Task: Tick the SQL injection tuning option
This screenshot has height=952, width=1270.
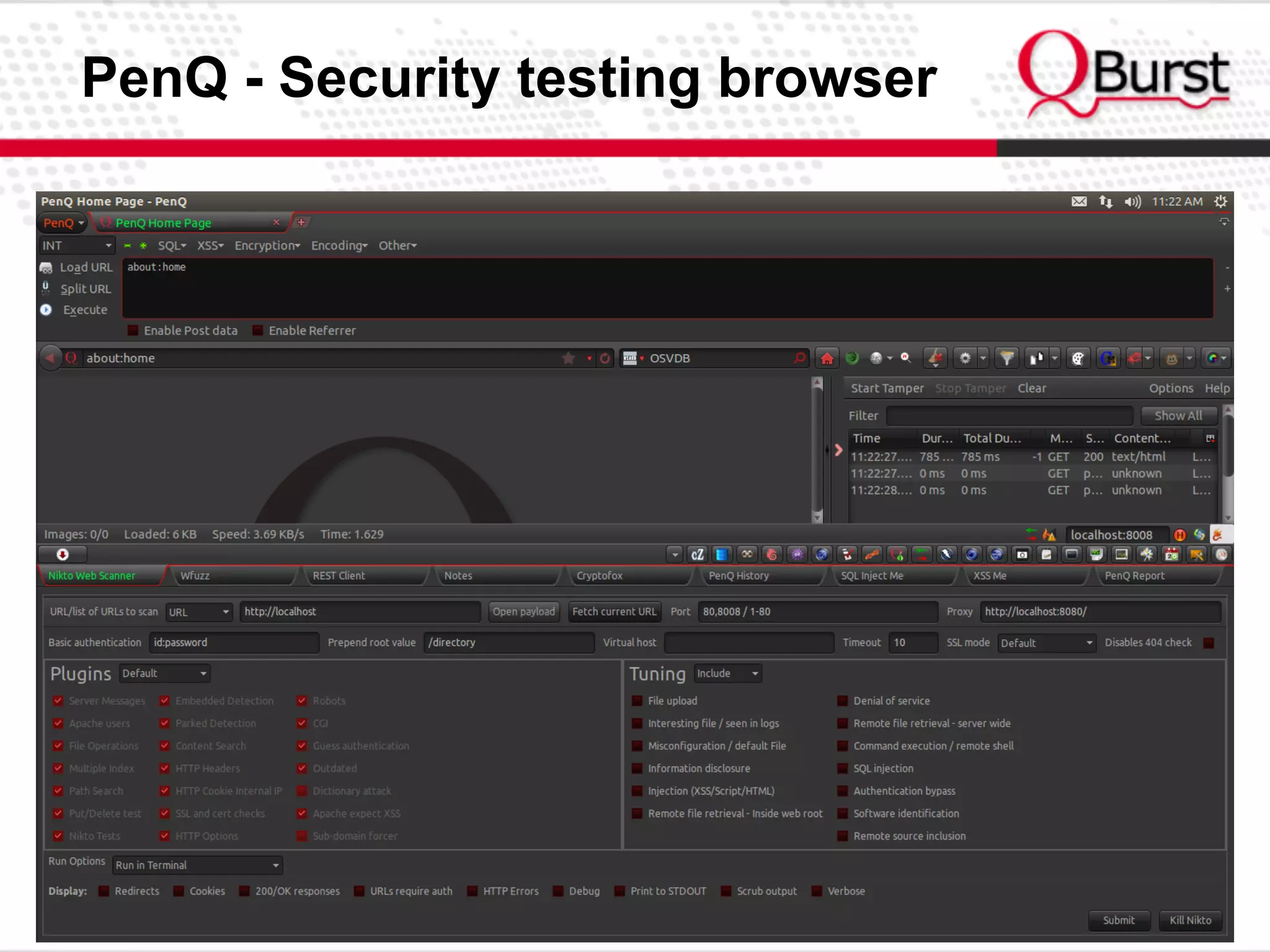Action: pyautogui.click(x=842, y=769)
